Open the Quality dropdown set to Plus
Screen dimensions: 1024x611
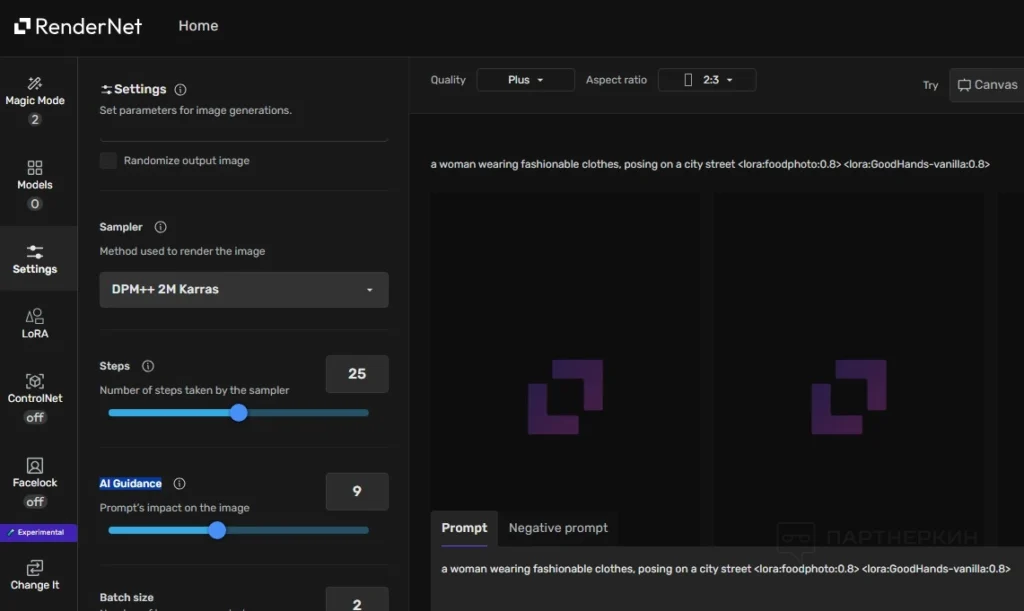(x=526, y=80)
